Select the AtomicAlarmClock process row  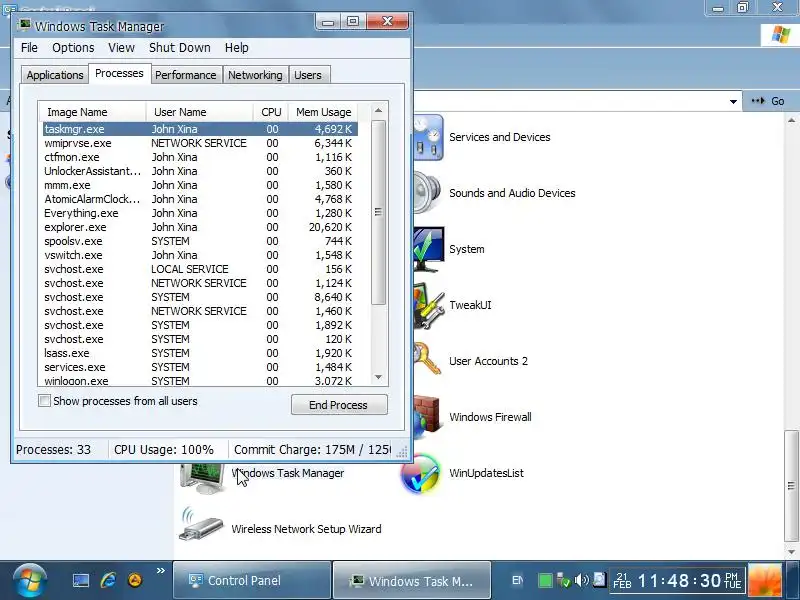[201, 199]
